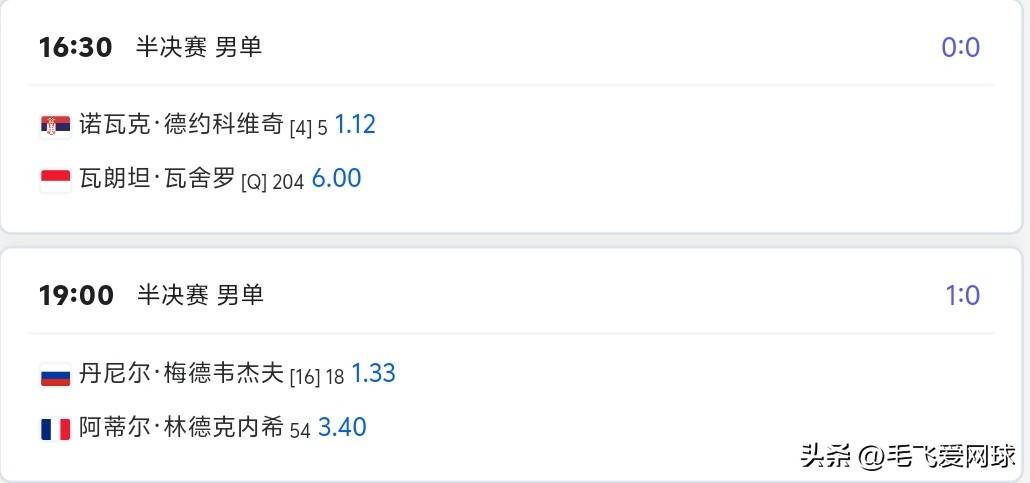This screenshot has height=483, width=1030.
Task: Click the Serbian flag icon
Action: click(55, 125)
